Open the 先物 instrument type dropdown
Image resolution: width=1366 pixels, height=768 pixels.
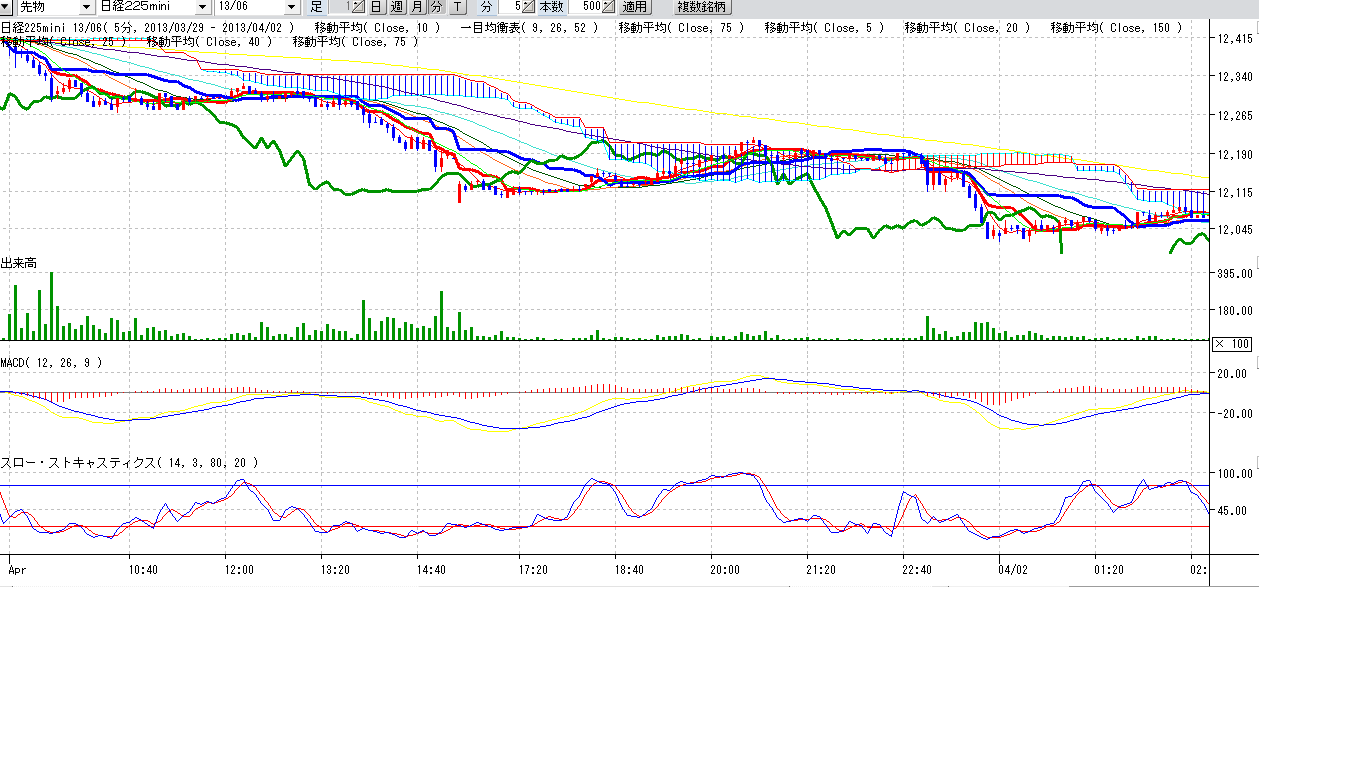(x=85, y=7)
